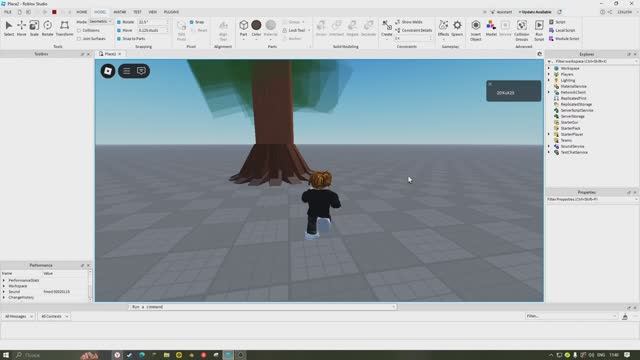Viewport: 640px width, 360px height.
Task: Pick the Rotate tool
Action: pyautogui.click(x=47, y=28)
